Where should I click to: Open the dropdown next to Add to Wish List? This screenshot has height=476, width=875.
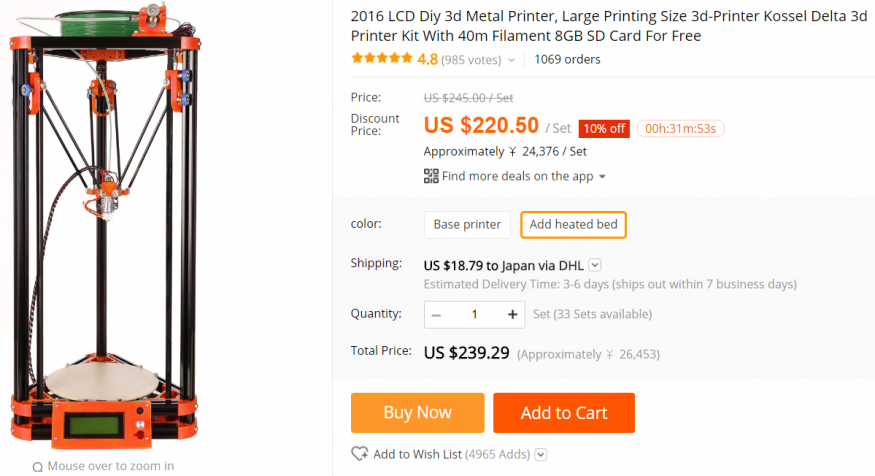[541, 455]
